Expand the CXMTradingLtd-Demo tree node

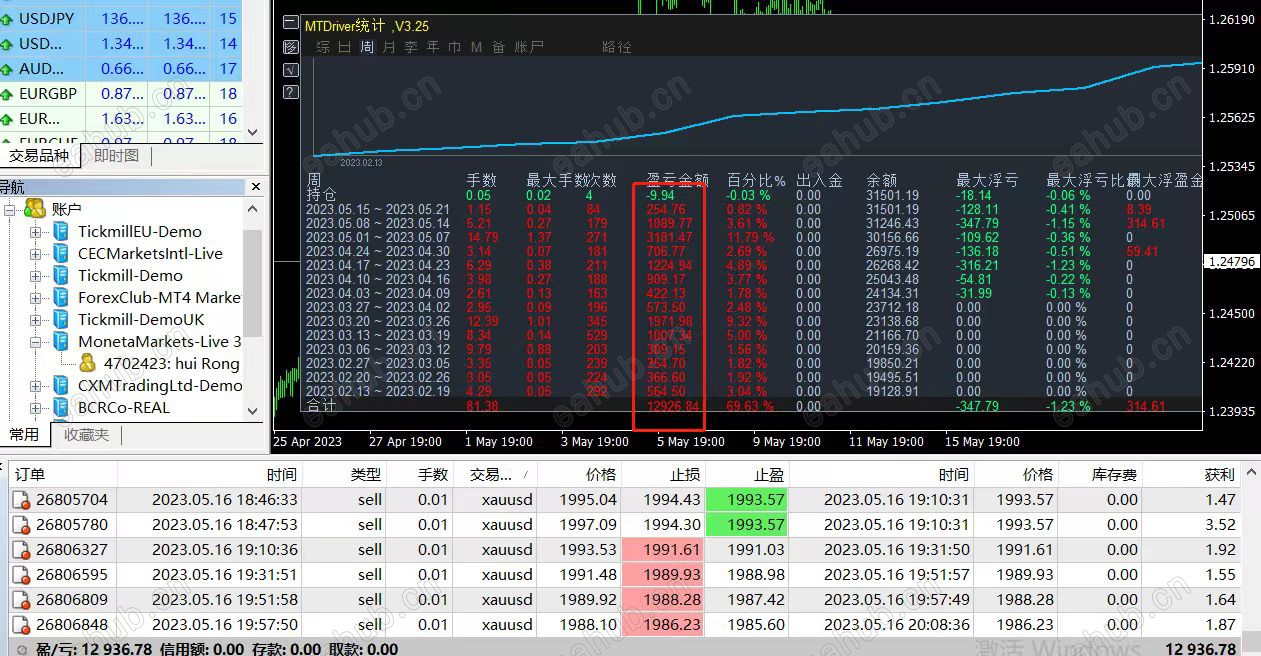tap(36, 386)
